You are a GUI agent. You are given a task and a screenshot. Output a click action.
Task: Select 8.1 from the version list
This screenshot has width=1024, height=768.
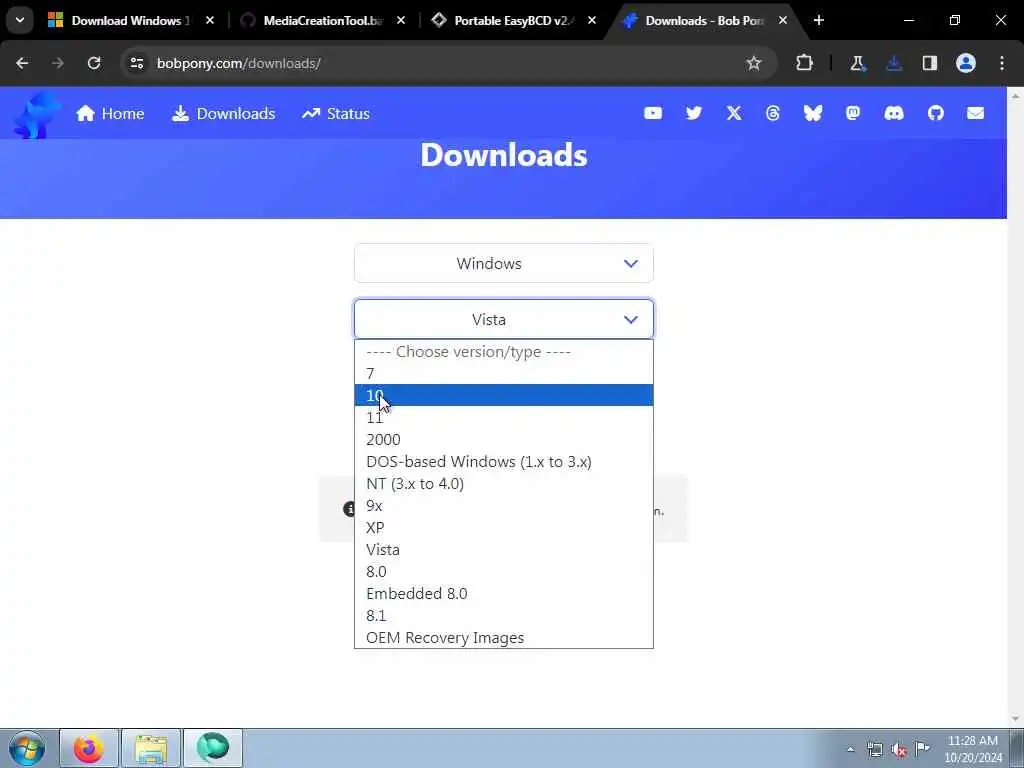[504, 616]
